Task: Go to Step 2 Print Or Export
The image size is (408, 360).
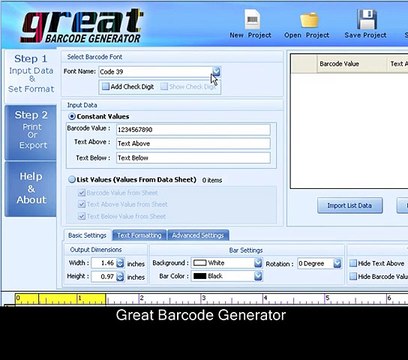Action: tap(31, 132)
